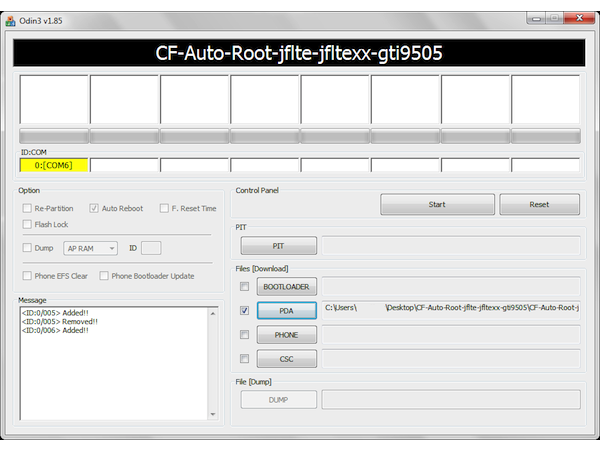
Task: Select the yellow 0:[COM6] port slot
Action: [54, 165]
